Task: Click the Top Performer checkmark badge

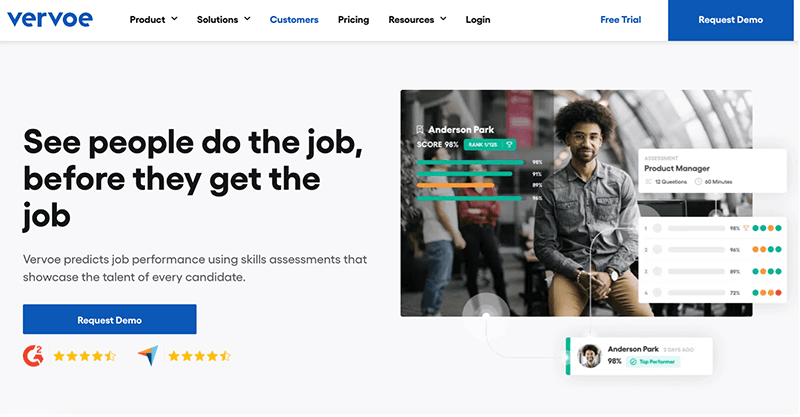Action: coord(653,362)
